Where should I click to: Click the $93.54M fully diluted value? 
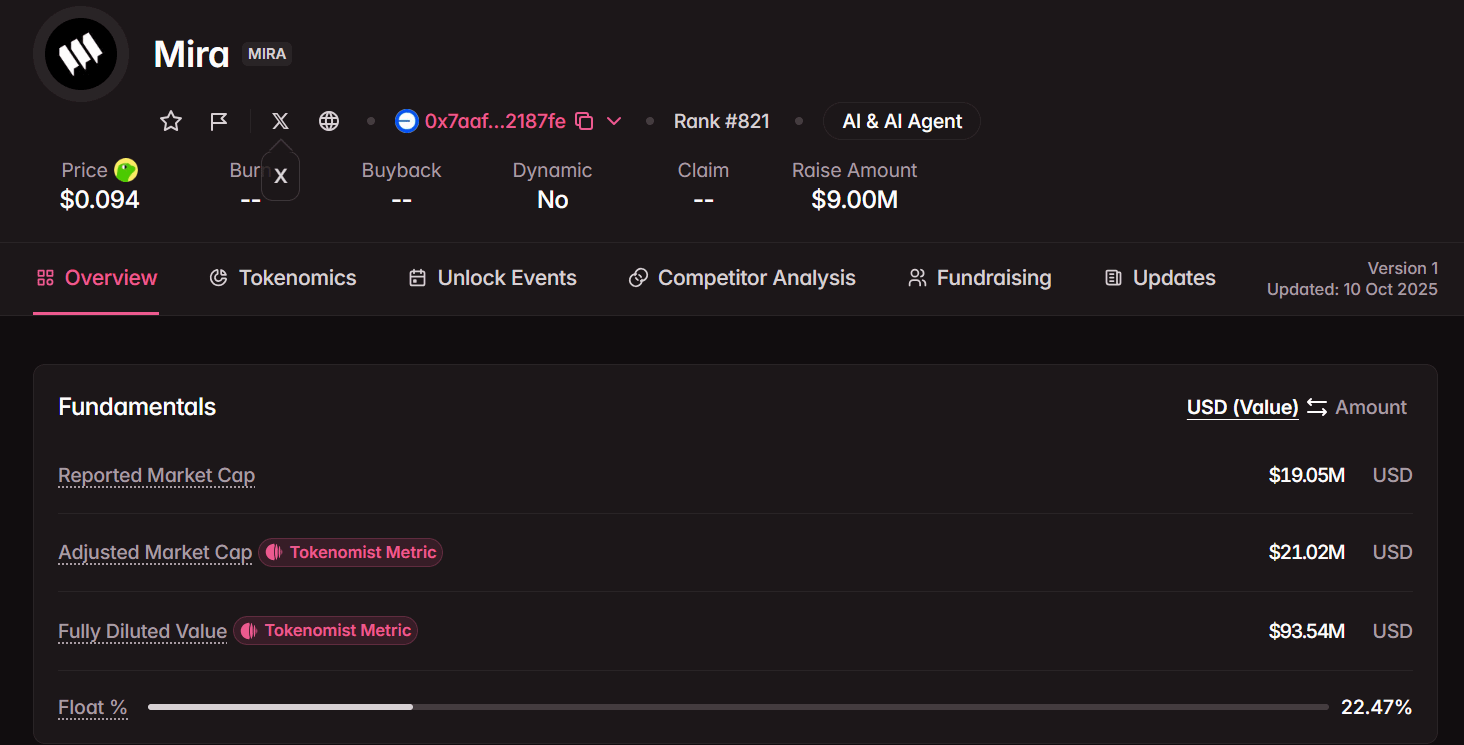point(1307,631)
